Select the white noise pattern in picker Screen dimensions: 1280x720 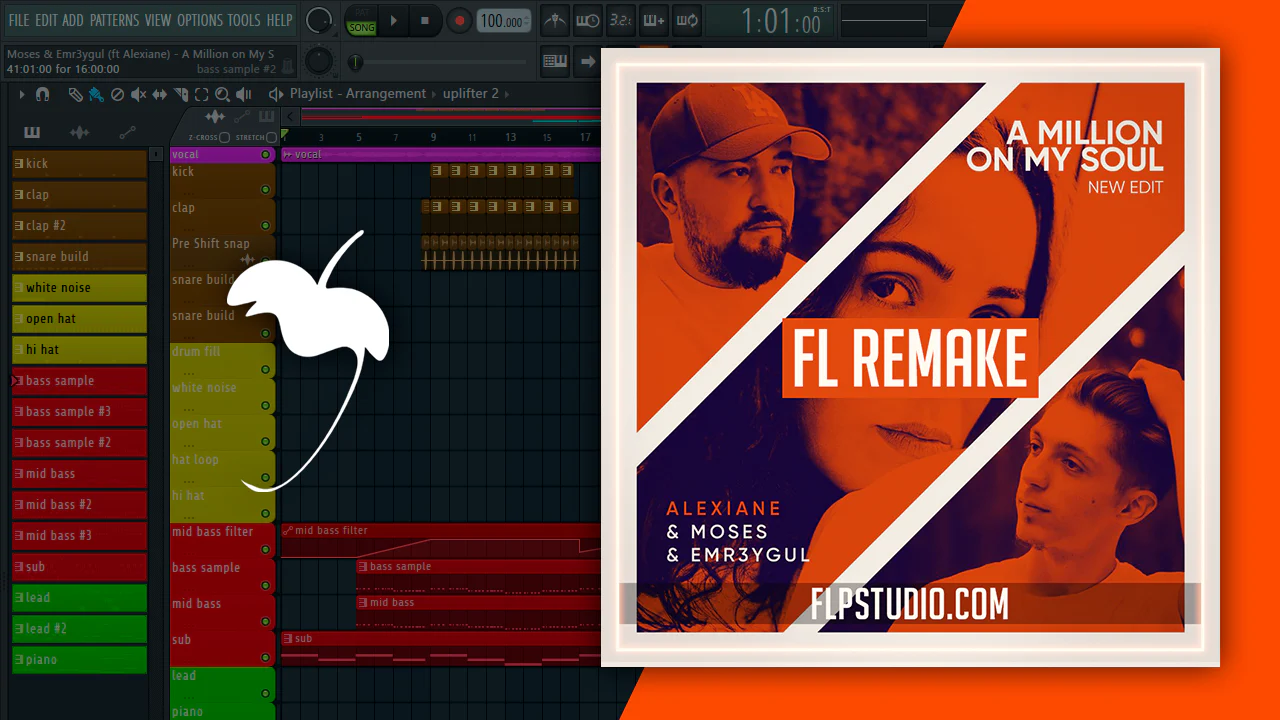click(79, 287)
